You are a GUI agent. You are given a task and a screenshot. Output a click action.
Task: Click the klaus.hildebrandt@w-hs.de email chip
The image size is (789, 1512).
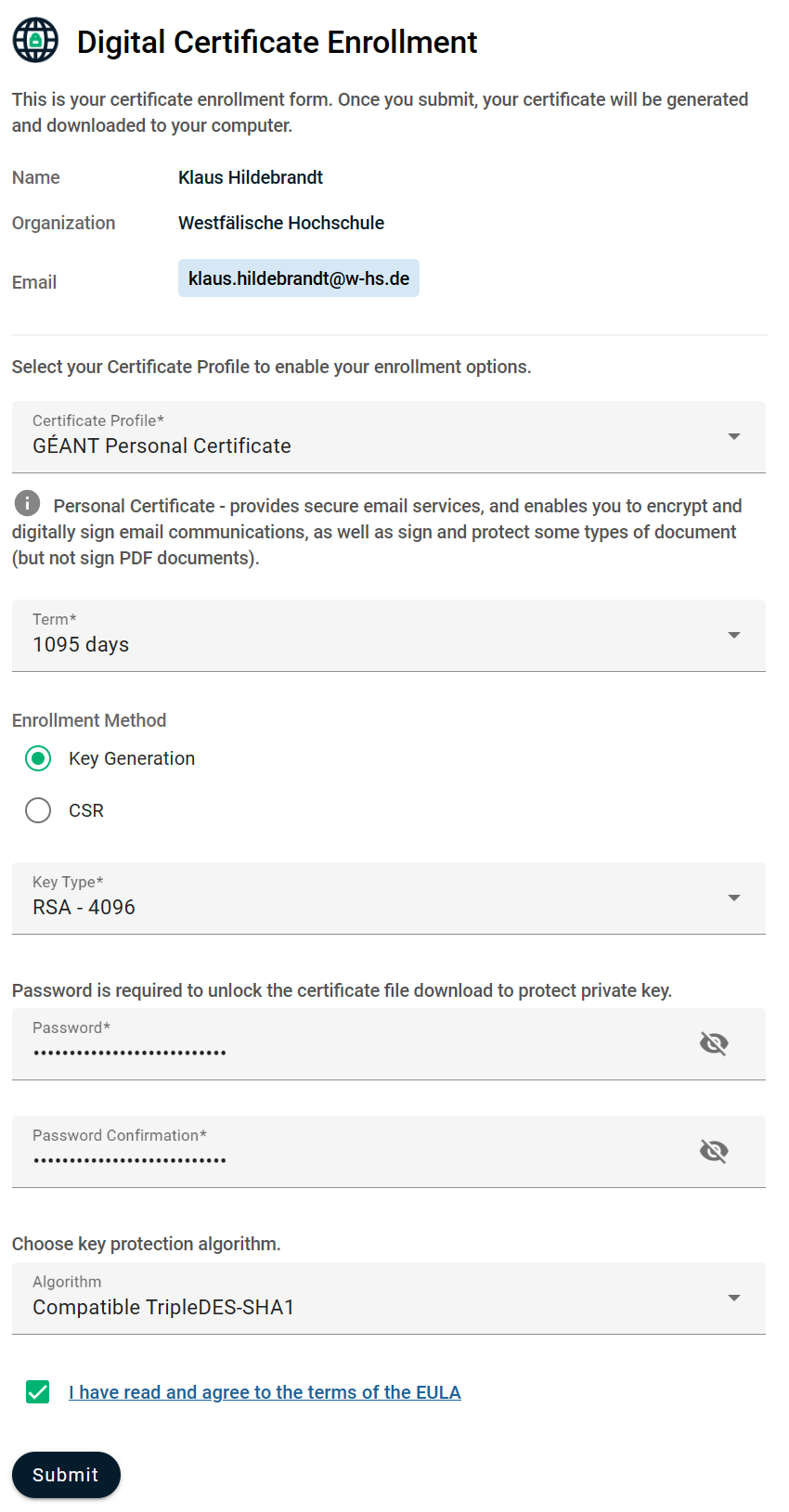pyautogui.click(x=299, y=278)
